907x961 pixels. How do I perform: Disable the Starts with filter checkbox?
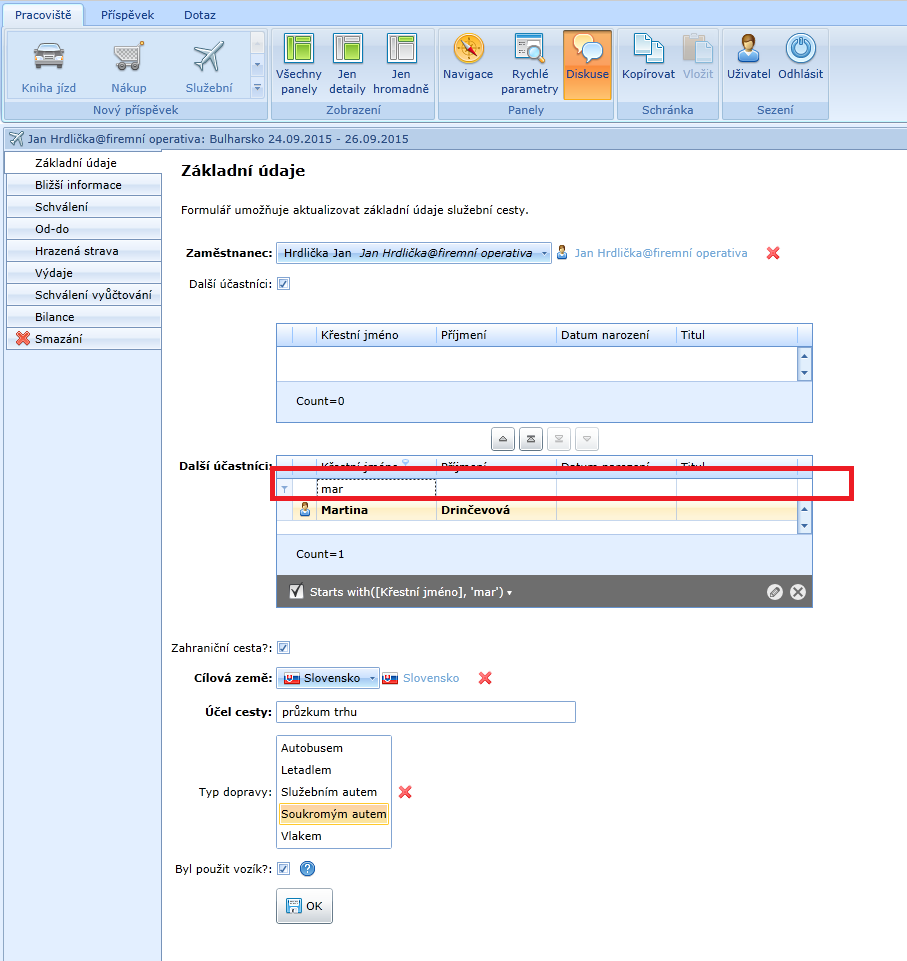coord(296,592)
